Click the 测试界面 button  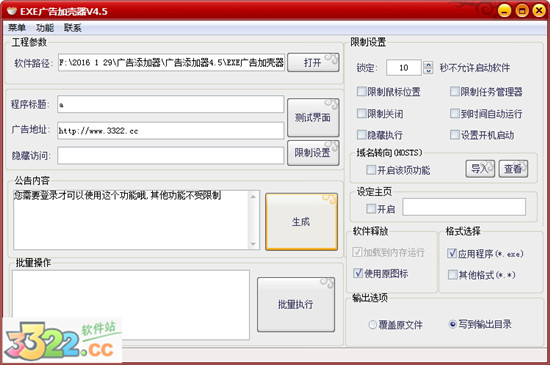tap(313, 117)
